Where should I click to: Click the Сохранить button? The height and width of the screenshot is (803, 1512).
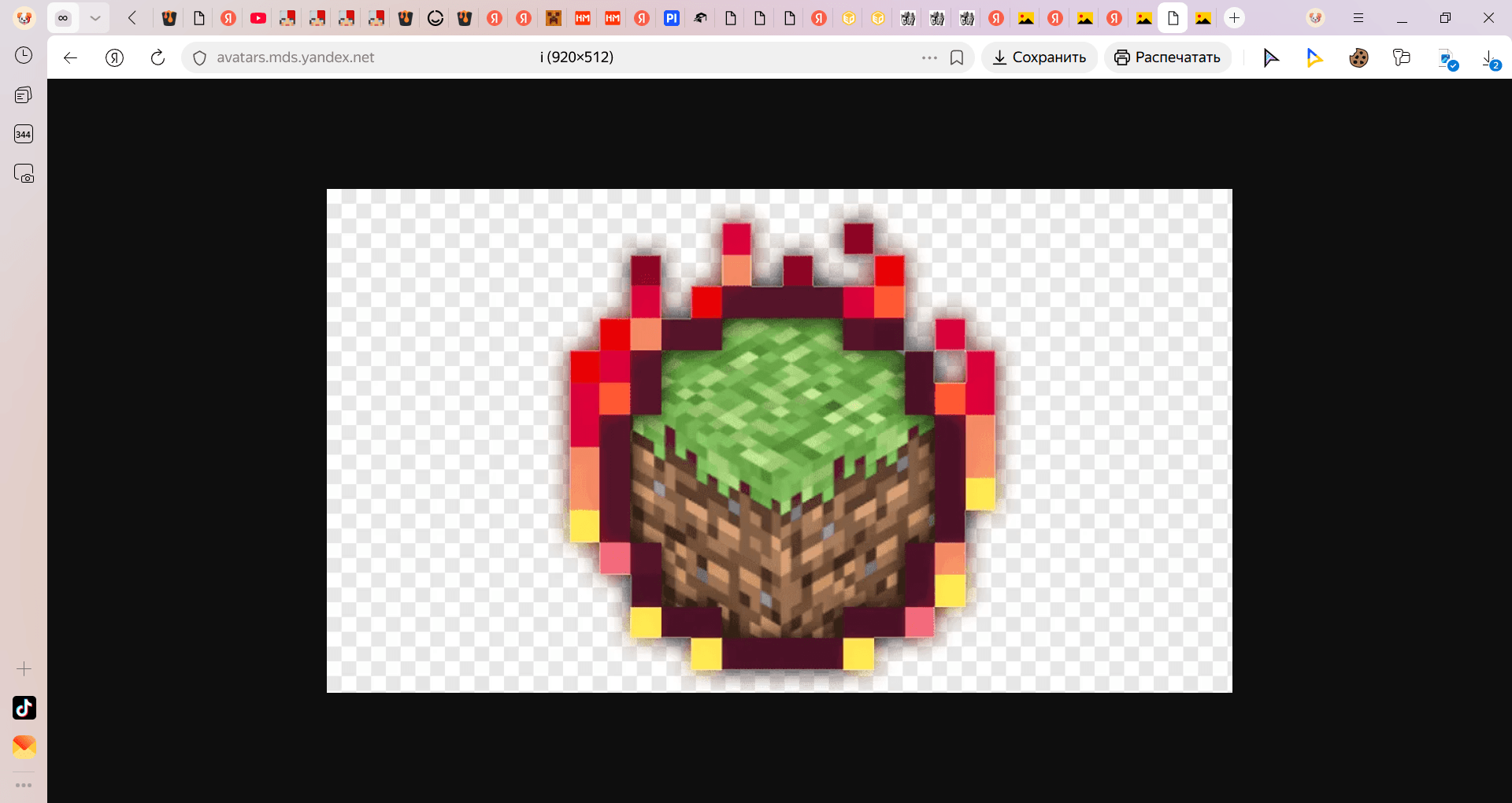1039,57
